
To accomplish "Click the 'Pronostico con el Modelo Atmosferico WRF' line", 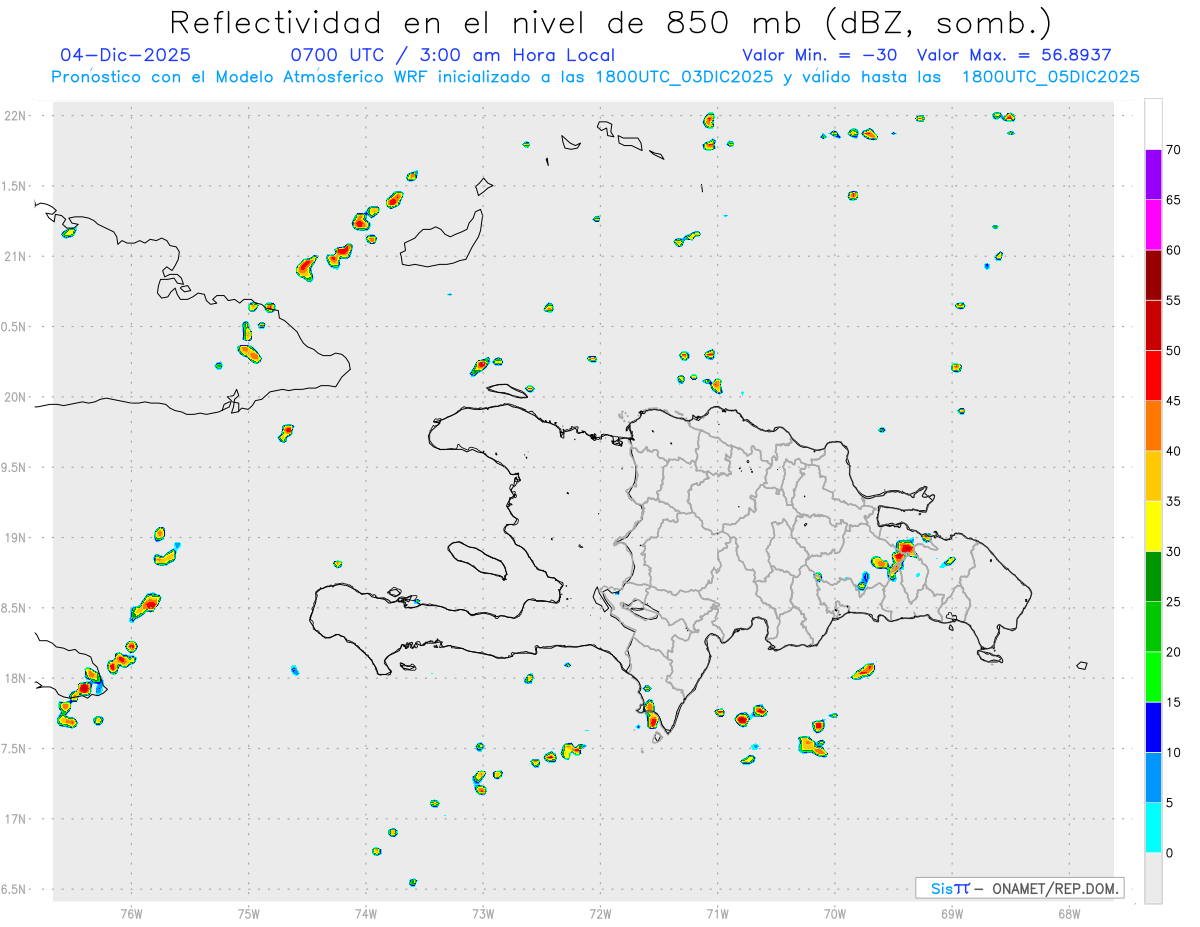I will [x=596, y=77].
